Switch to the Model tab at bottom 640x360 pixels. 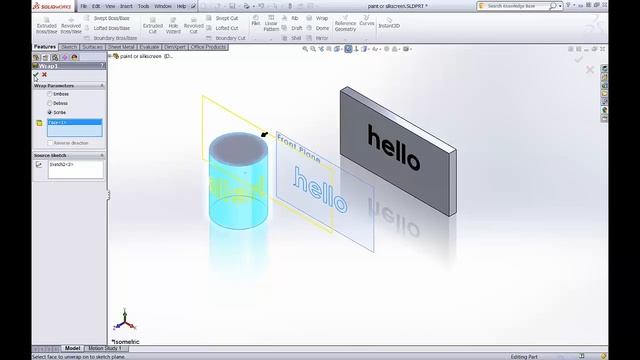[x=72, y=348]
